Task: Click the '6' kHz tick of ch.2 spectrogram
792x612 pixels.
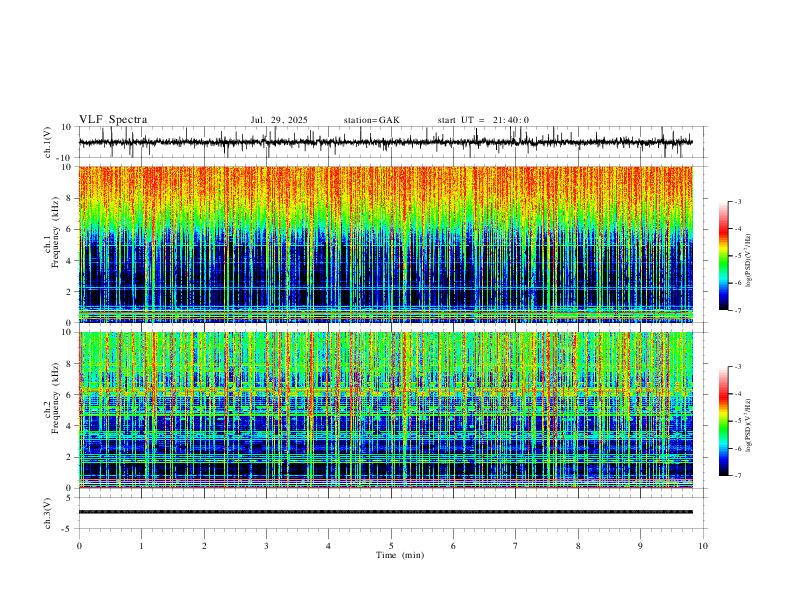Action: [70, 395]
